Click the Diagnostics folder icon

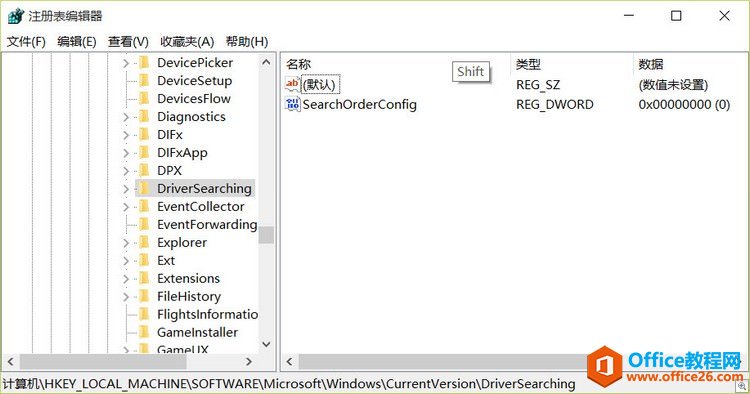pyautogui.click(x=144, y=117)
